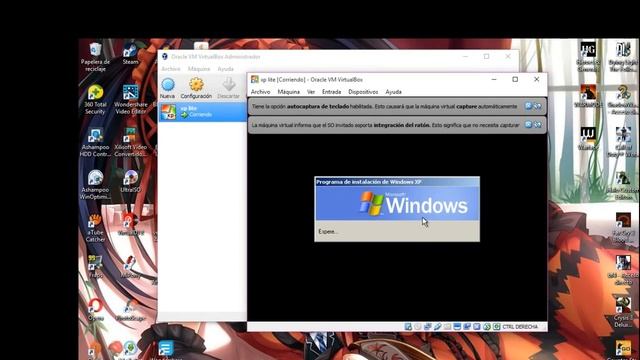The image size is (640, 360).
Task: Click 360 Total Security desktop icon
Action: pos(95,100)
